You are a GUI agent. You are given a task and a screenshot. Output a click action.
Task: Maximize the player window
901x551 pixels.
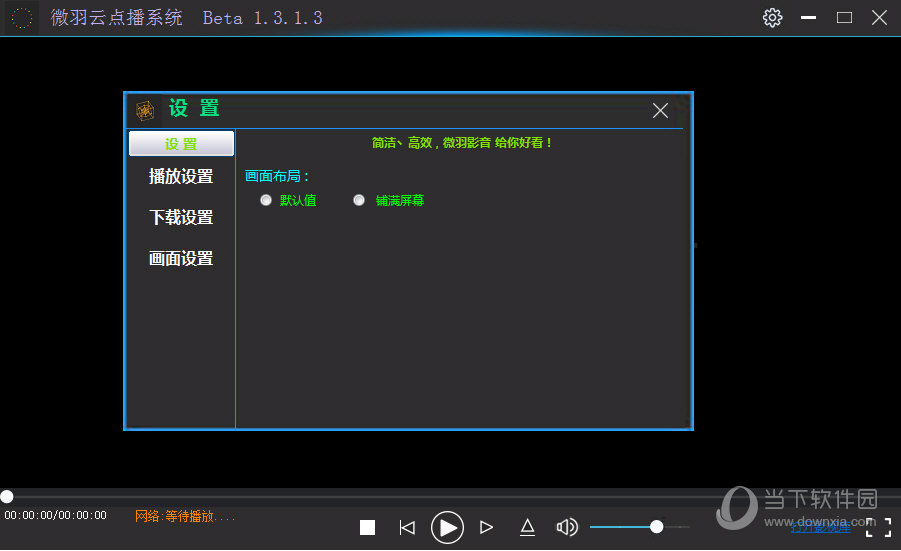[844, 18]
